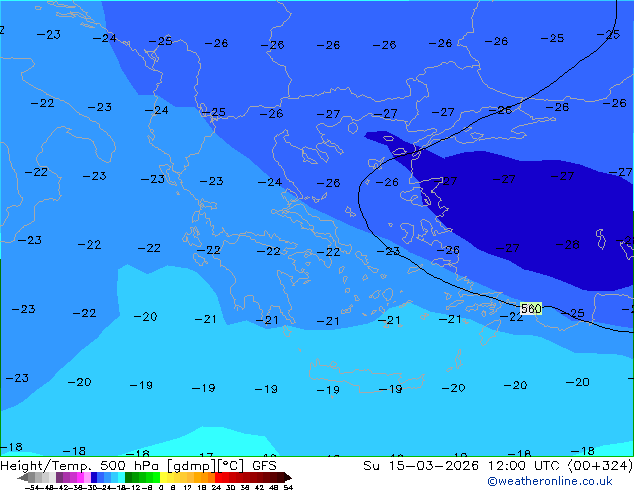Click the grey left arrow of color scale
This screenshot has height=490, width=634.
(23, 477)
